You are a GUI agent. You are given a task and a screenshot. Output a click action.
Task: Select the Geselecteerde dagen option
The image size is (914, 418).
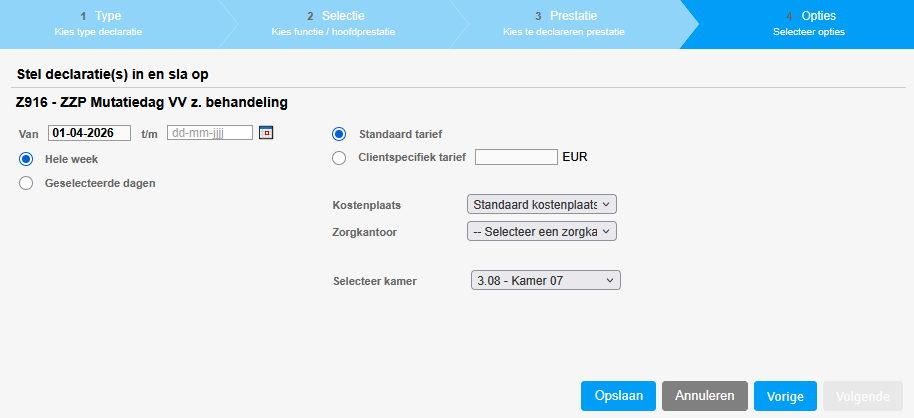27,183
